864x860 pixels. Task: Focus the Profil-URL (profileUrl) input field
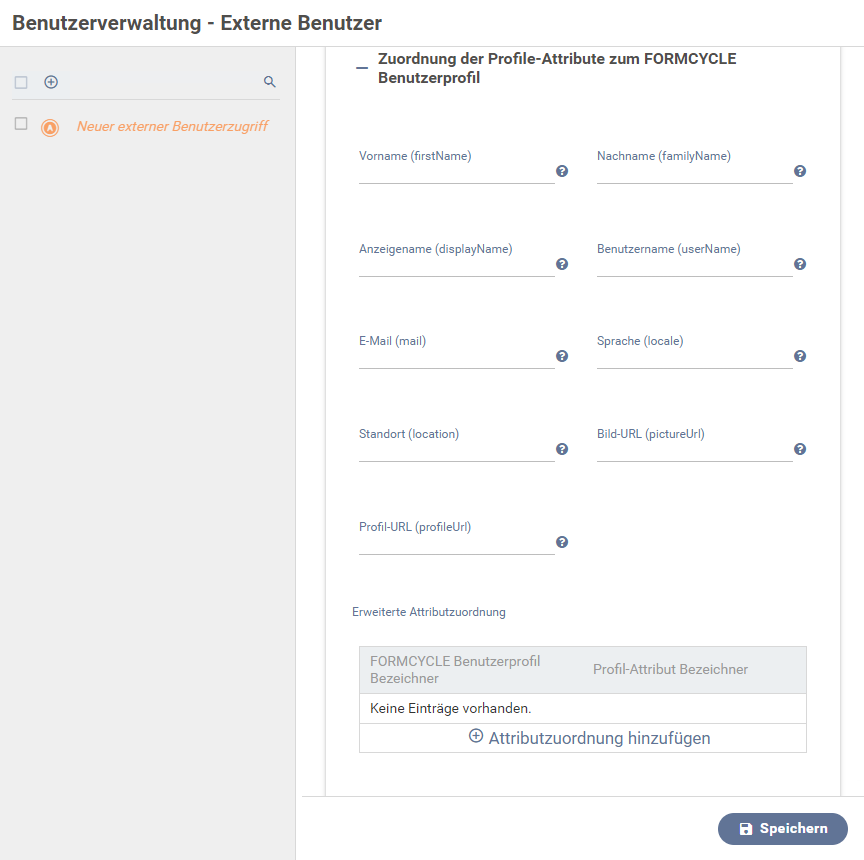pos(456,544)
